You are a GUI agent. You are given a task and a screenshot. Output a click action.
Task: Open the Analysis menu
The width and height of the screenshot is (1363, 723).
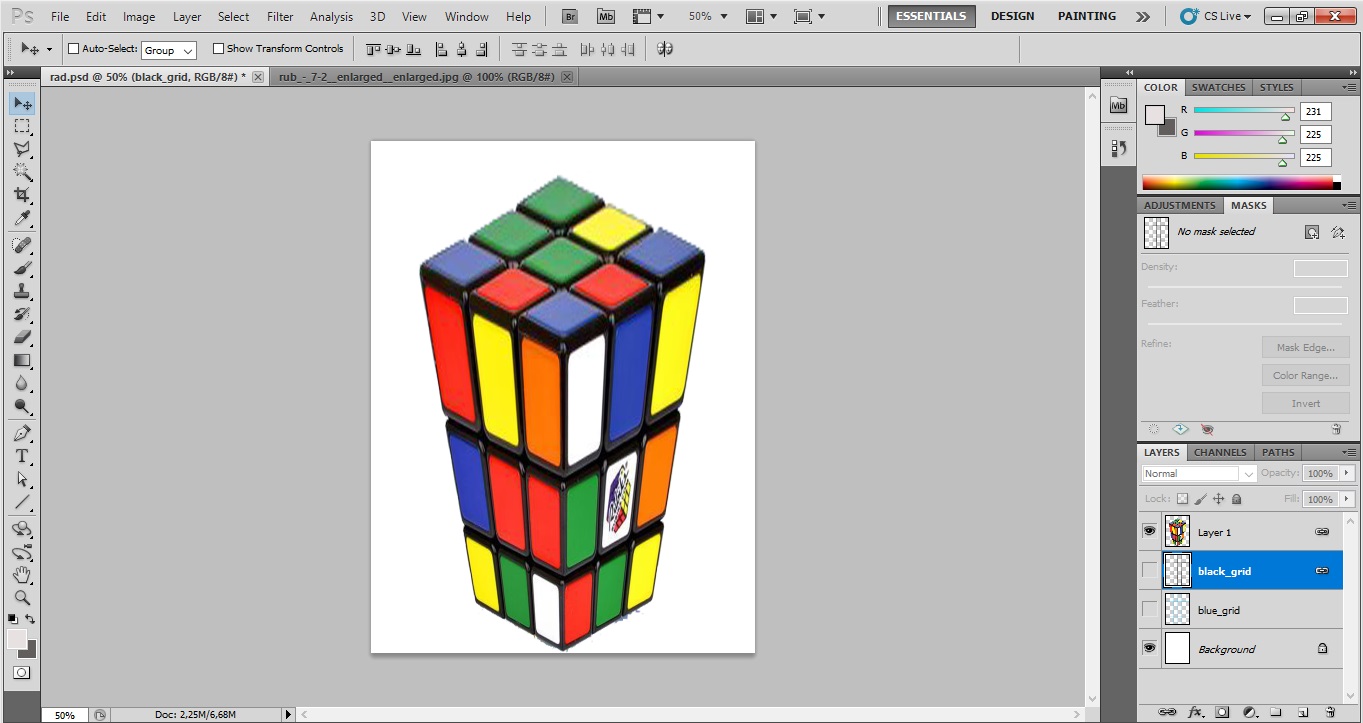pos(331,16)
